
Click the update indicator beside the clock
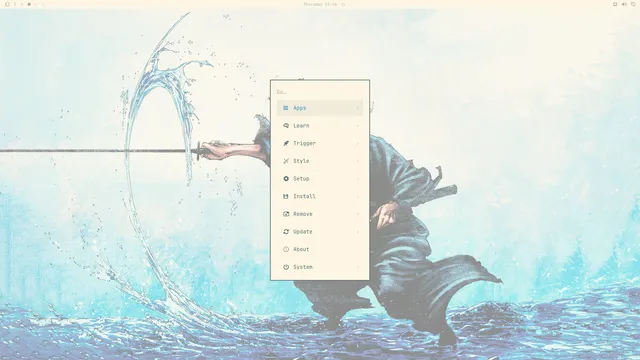point(343,4)
